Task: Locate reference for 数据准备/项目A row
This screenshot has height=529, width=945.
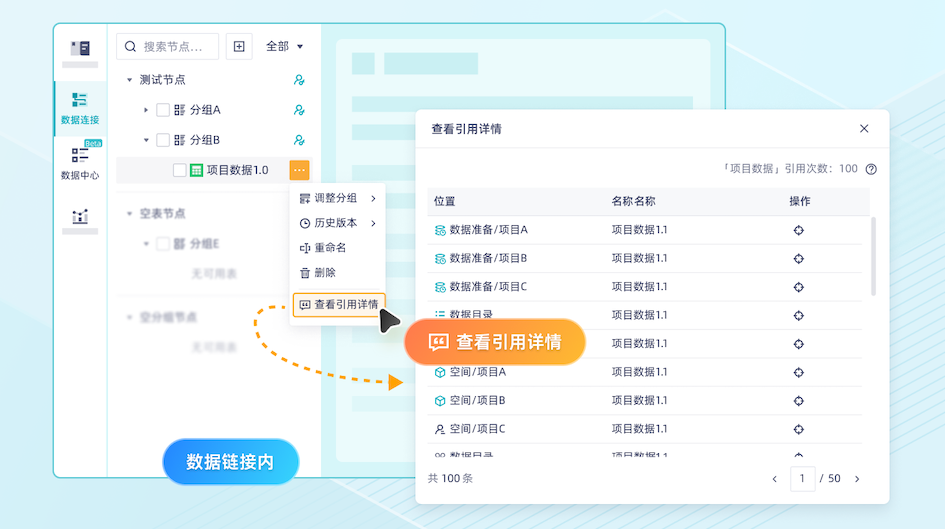Action: tap(799, 230)
